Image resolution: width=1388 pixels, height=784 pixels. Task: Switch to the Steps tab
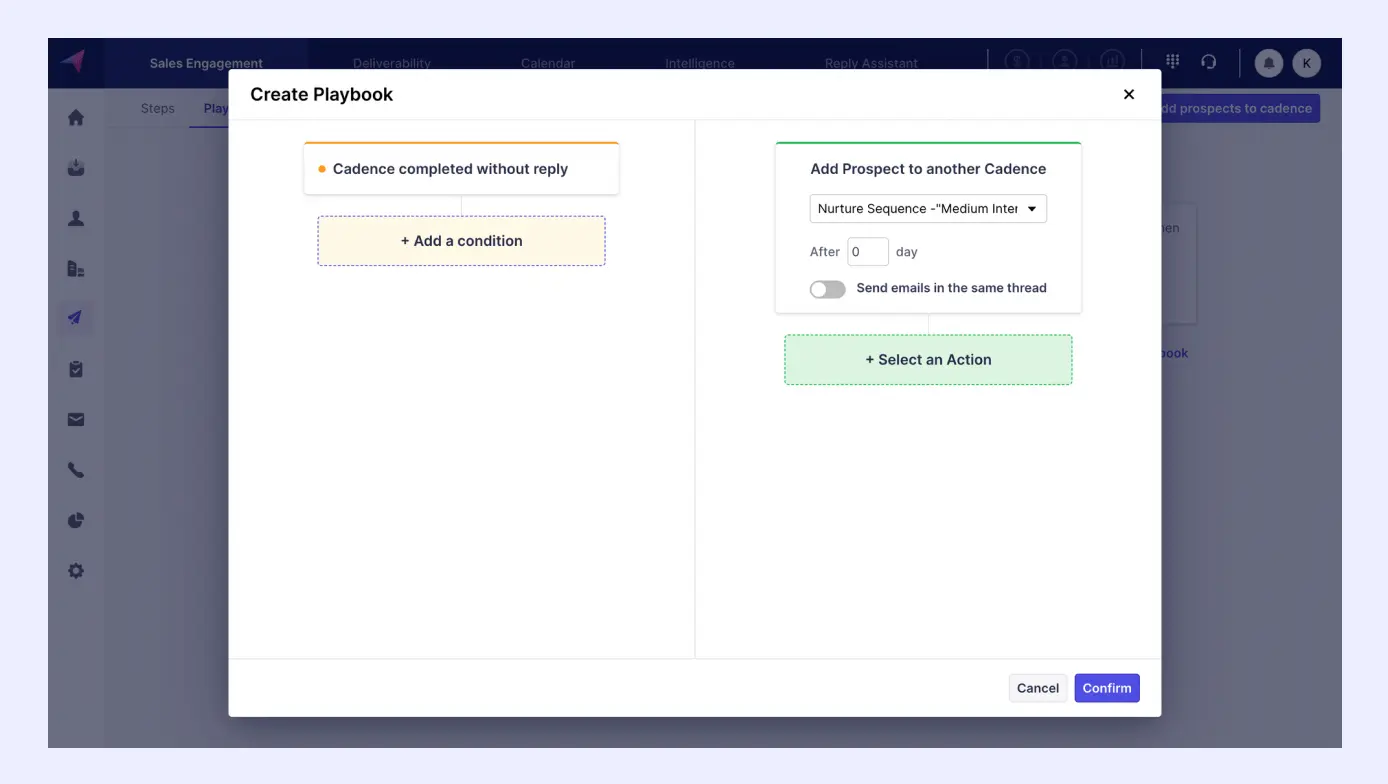pos(158,108)
